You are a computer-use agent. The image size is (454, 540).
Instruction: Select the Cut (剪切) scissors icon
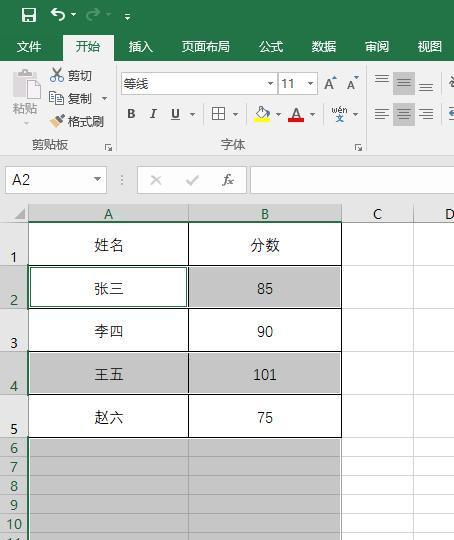57,75
